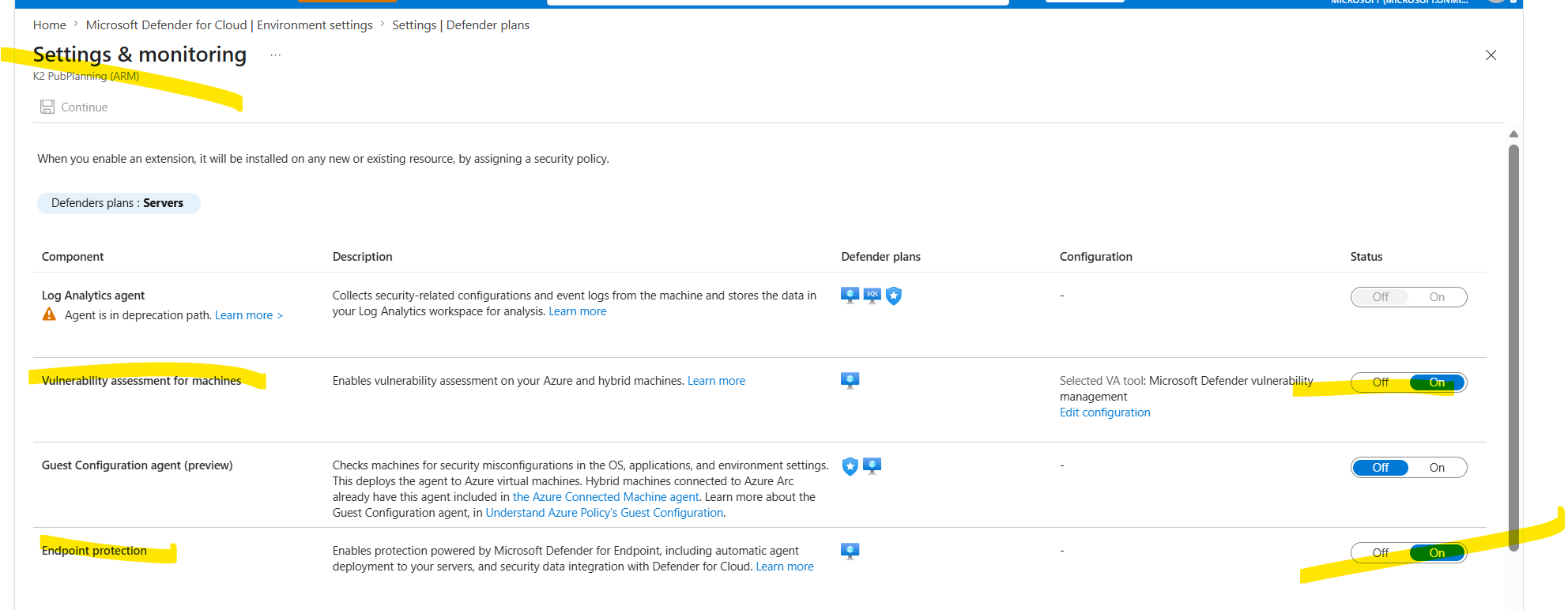Image resolution: width=1568 pixels, height=610 pixels.
Task: Switch Guest Configuration agent to On
Action: (1437, 468)
